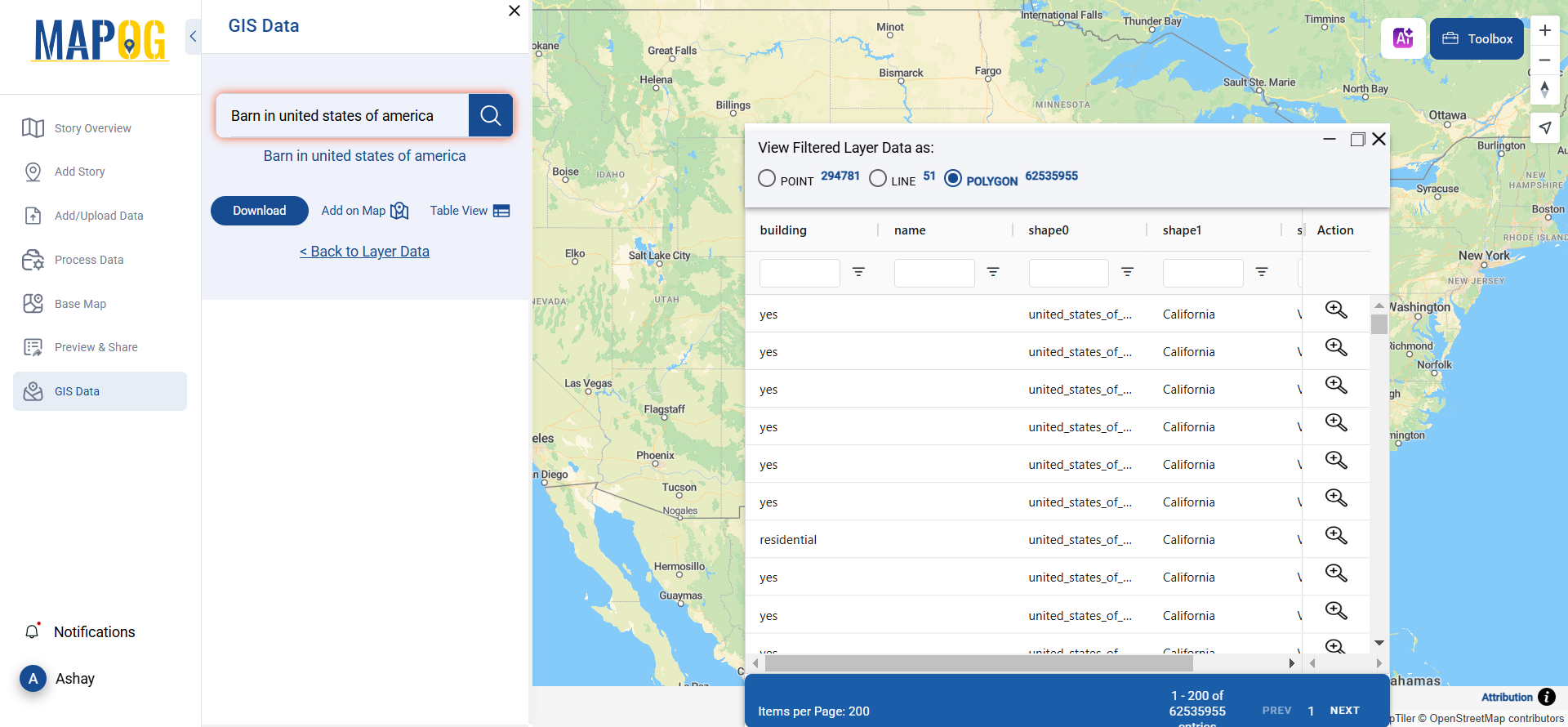Click the shape0 filter input
The image size is (1568, 727).
1069,273
